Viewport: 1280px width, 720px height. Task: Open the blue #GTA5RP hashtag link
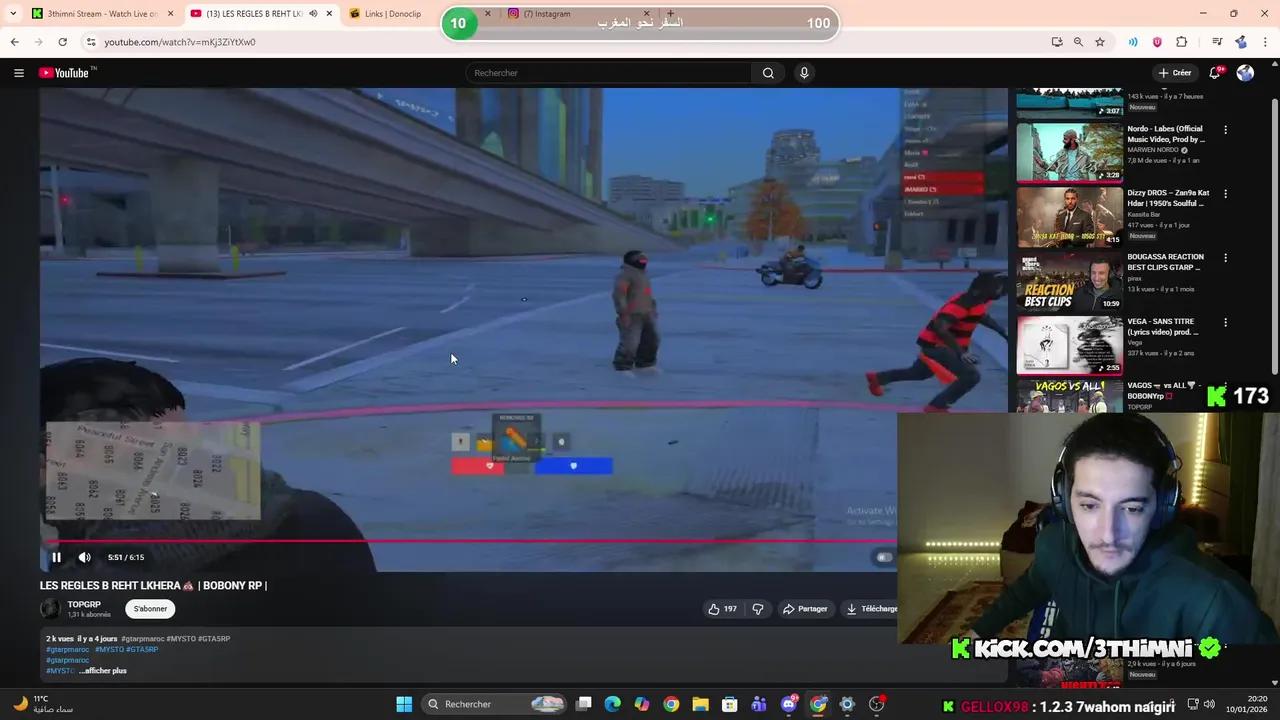pos(142,649)
